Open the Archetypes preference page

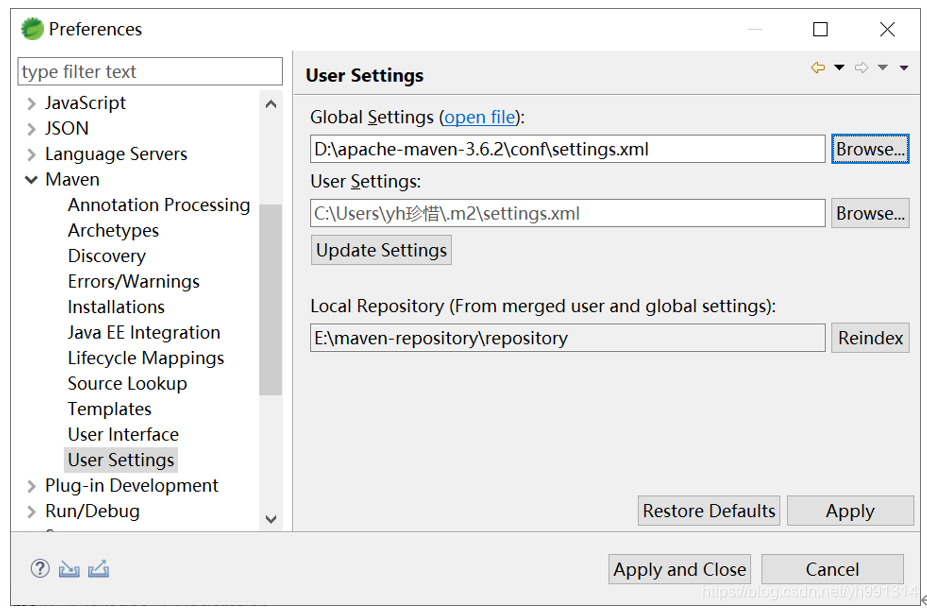coord(113,231)
